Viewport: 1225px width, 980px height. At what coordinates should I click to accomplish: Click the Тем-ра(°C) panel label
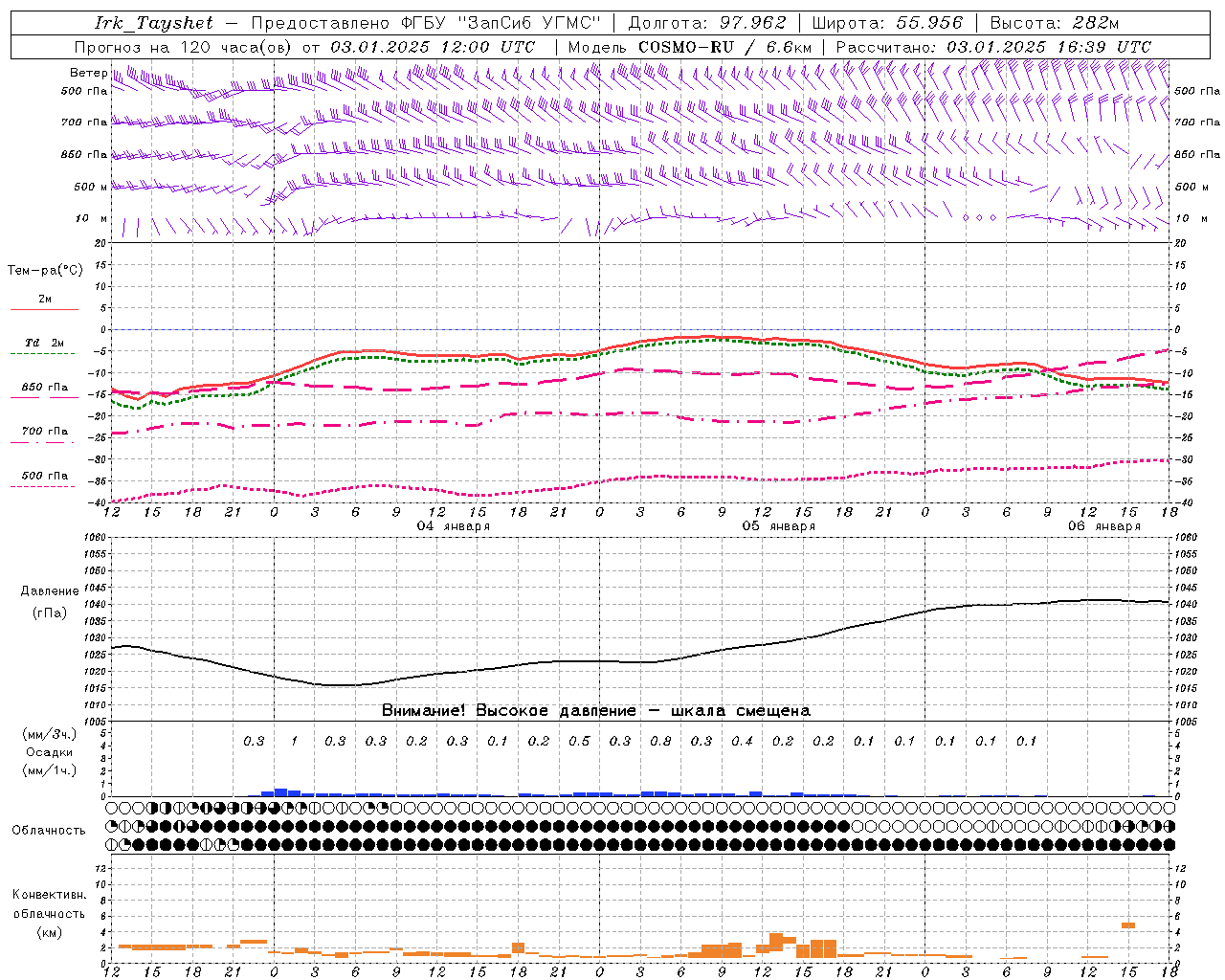tap(45, 271)
